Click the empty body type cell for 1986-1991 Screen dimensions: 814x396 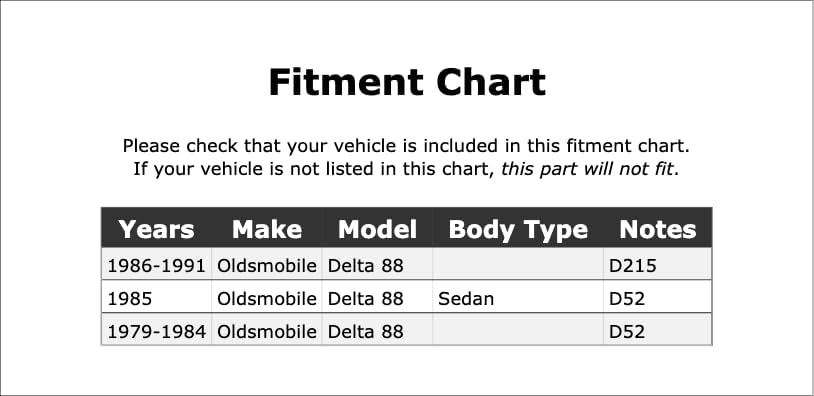[518, 266]
